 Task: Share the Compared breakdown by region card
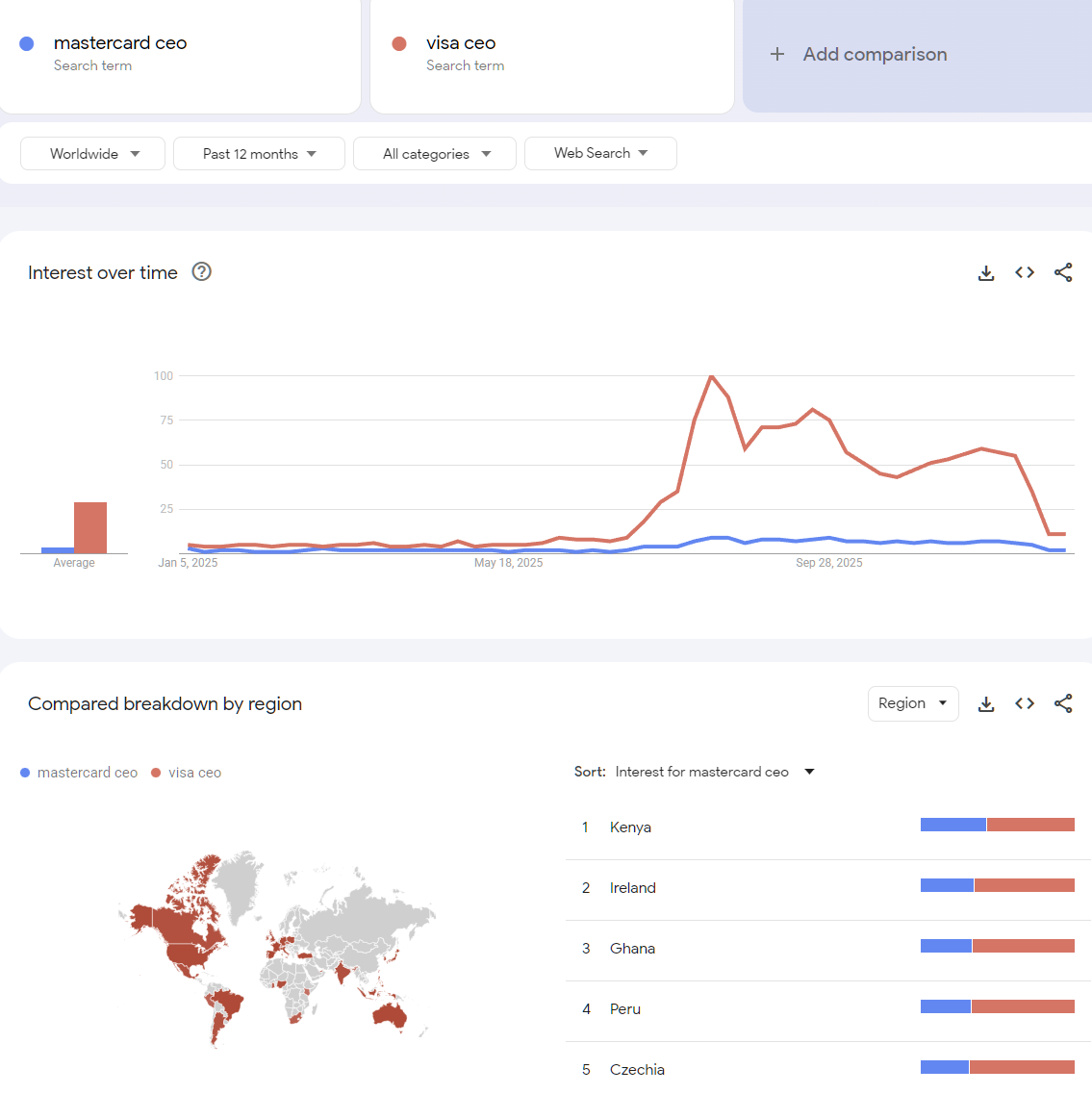(1063, 703)
